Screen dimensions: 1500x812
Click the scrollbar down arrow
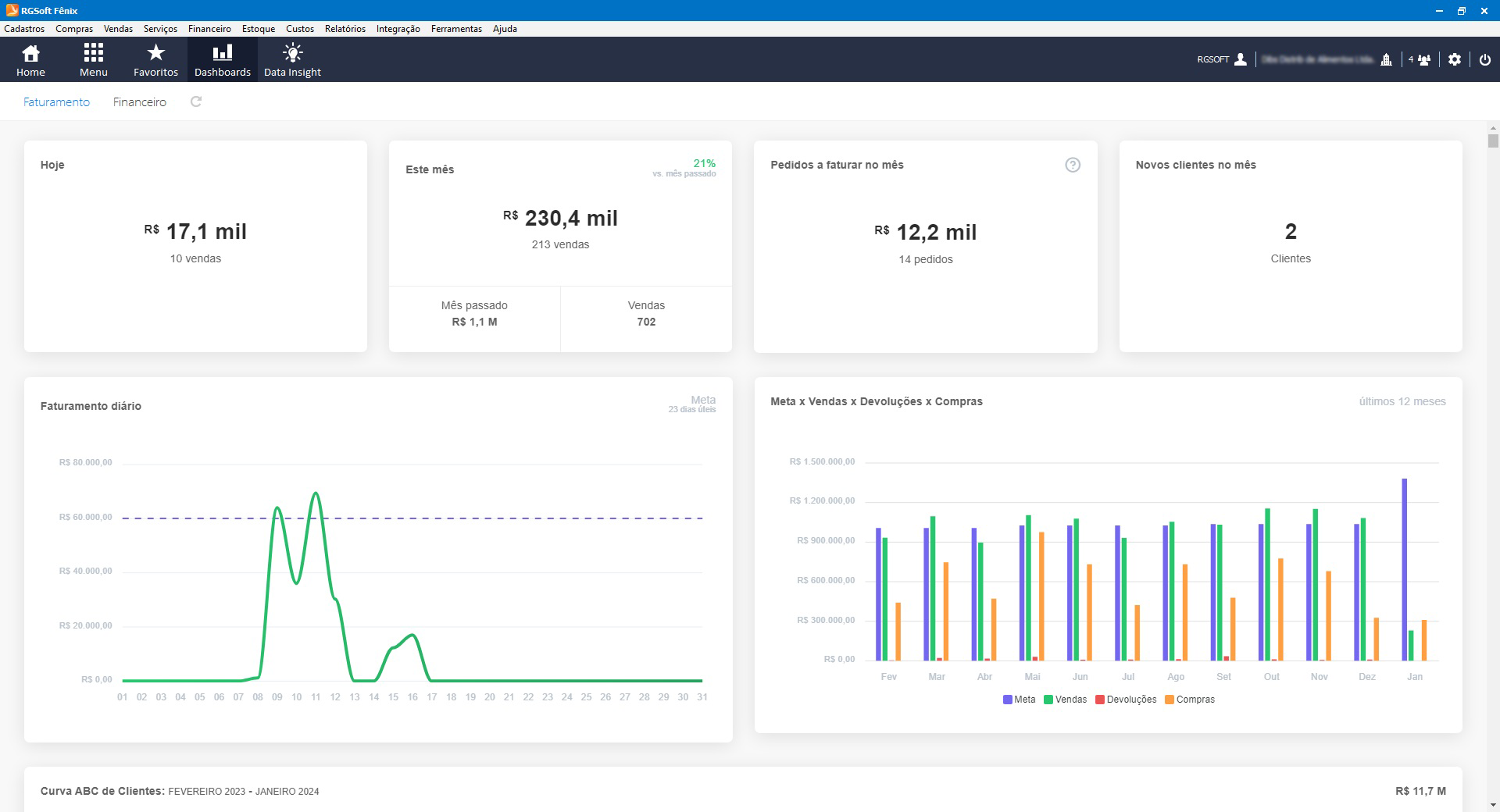1493,804
